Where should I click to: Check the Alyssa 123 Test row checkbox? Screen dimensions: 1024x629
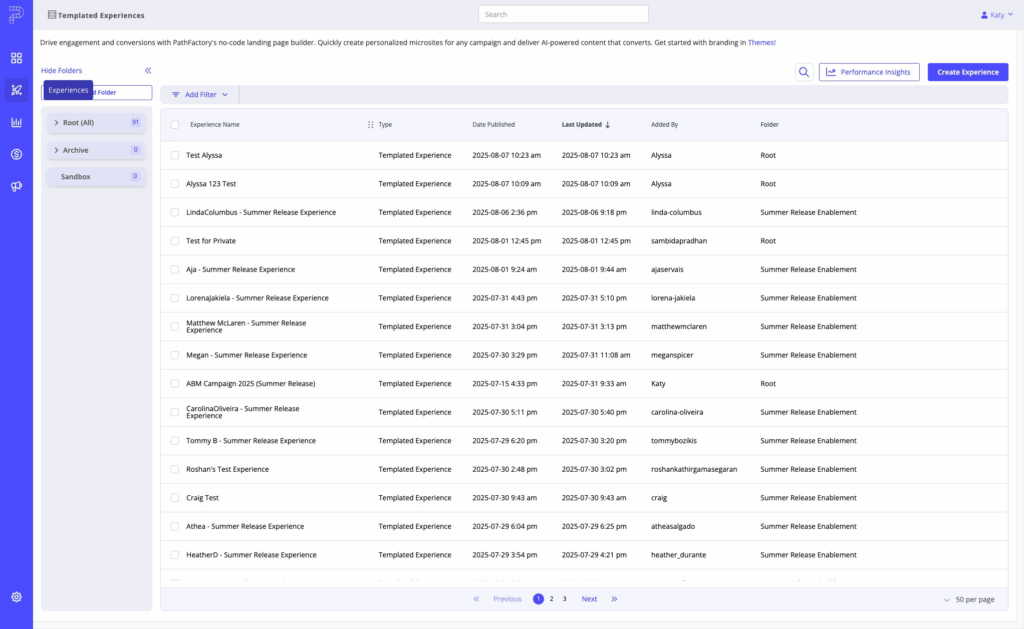click(x=174, y=184)
